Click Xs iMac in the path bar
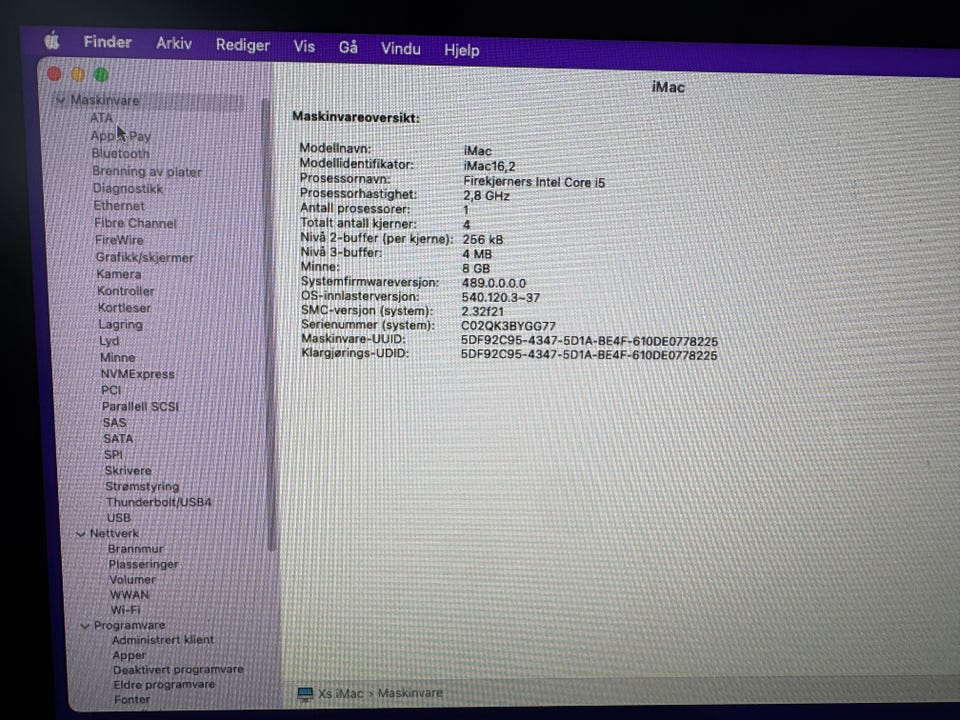 pyautogui.click(x=340, y=694)
